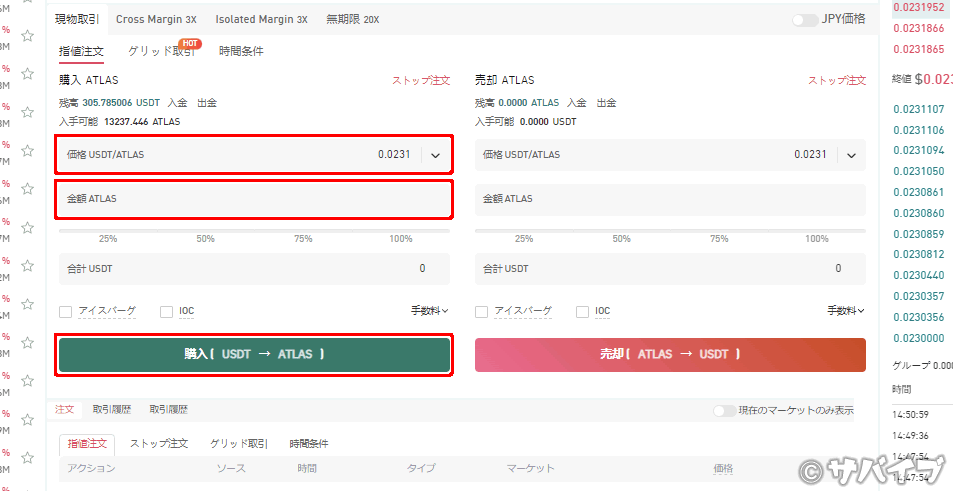Expand sell price dropdown chevron

[x=851, y=155]
